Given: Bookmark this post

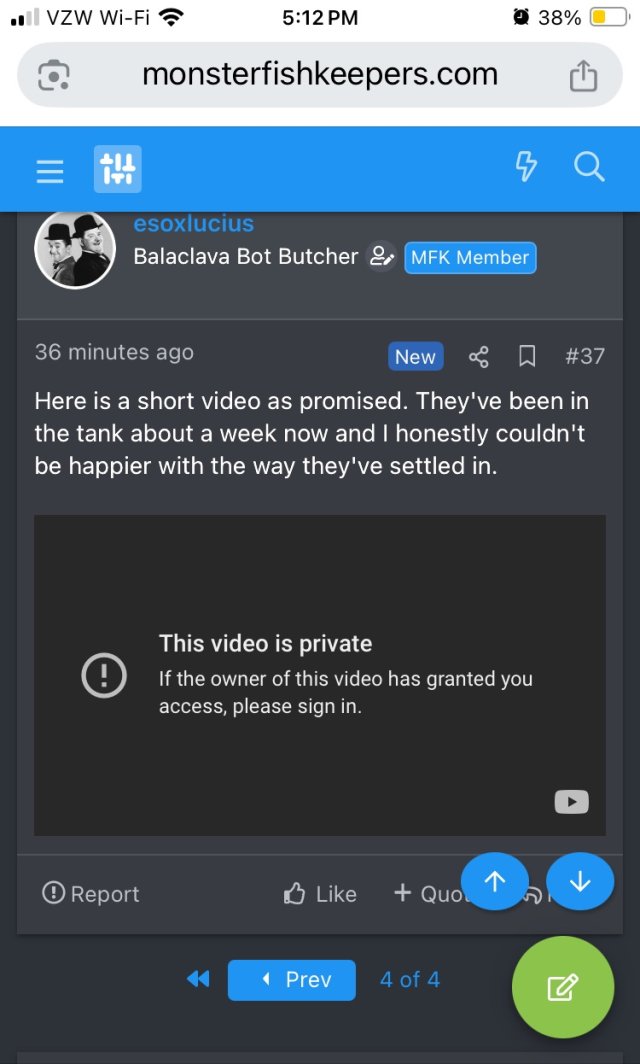Looking at the screenshot, I should coord(527,356).
